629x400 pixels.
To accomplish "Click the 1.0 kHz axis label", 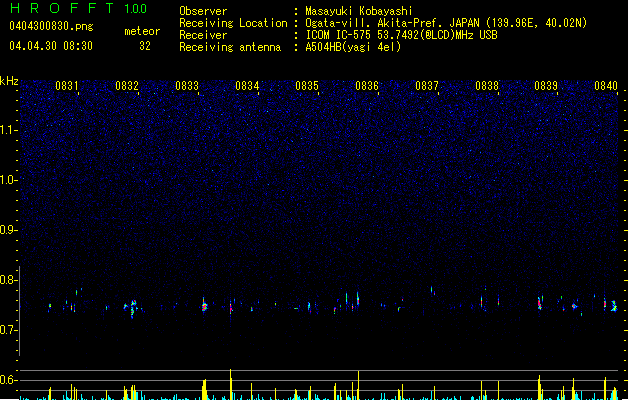I will point(9,180).
